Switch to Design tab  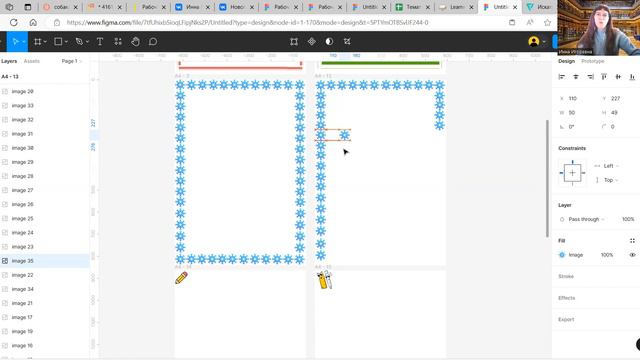point(567,61)
